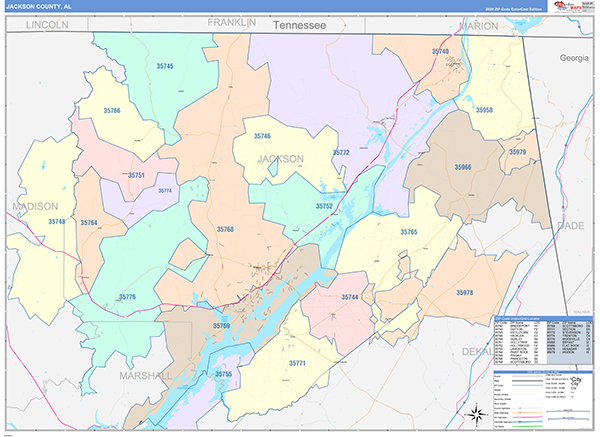Click the MADISON county label
This screenshot has height=437, width=600.
coord(35,207)
